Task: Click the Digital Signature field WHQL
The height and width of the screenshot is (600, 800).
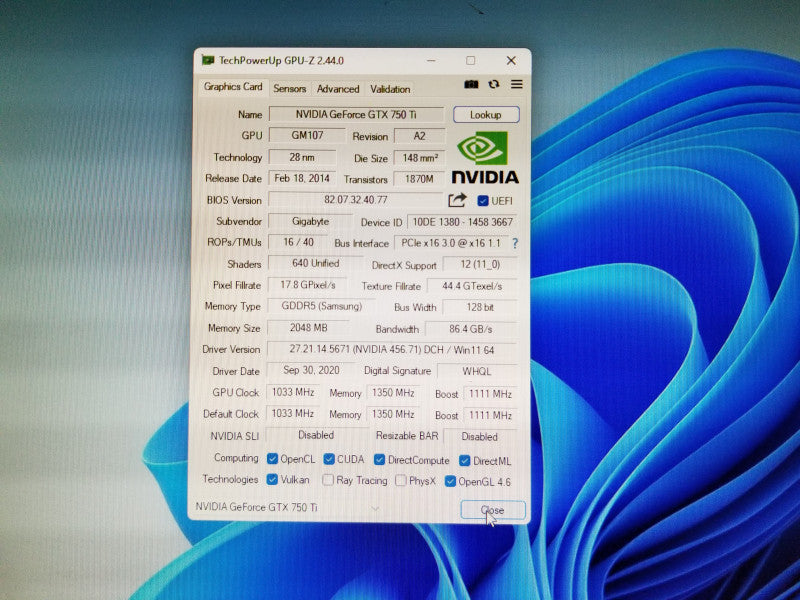Action: point(477,371)
